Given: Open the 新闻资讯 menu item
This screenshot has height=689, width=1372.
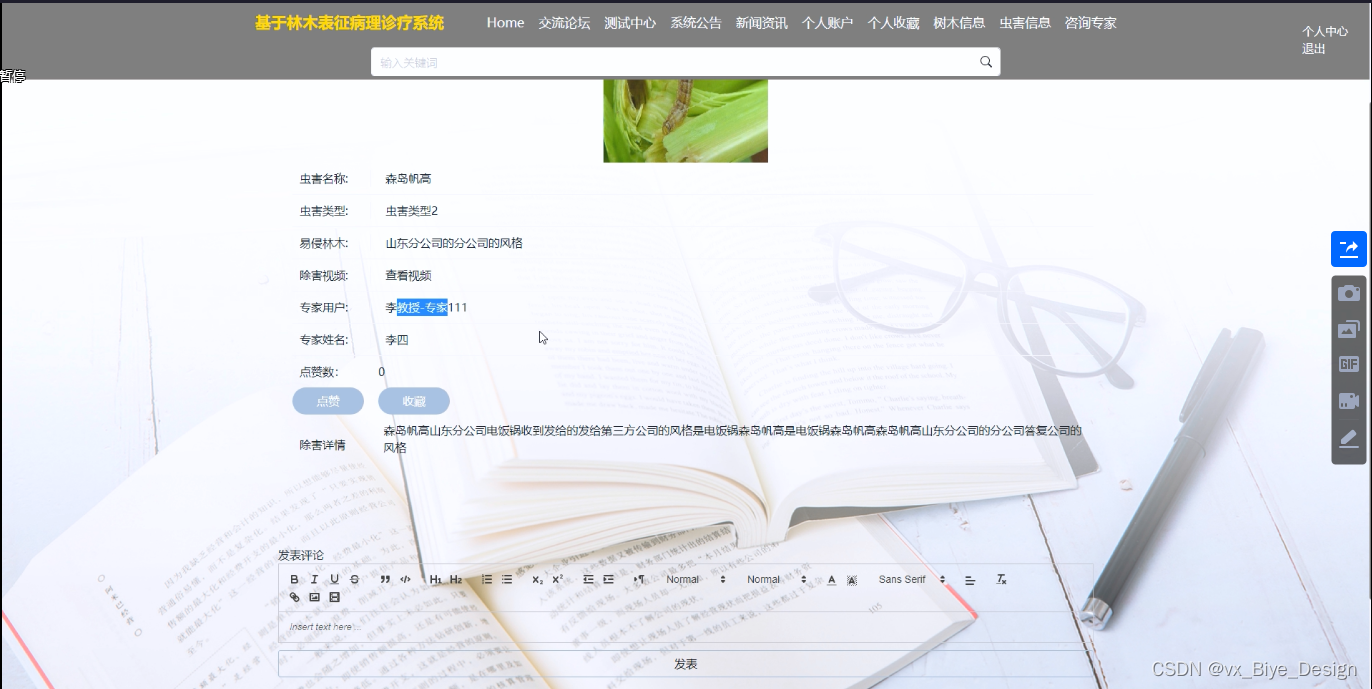Looking at the screenshot, I should tap(762, 23).
